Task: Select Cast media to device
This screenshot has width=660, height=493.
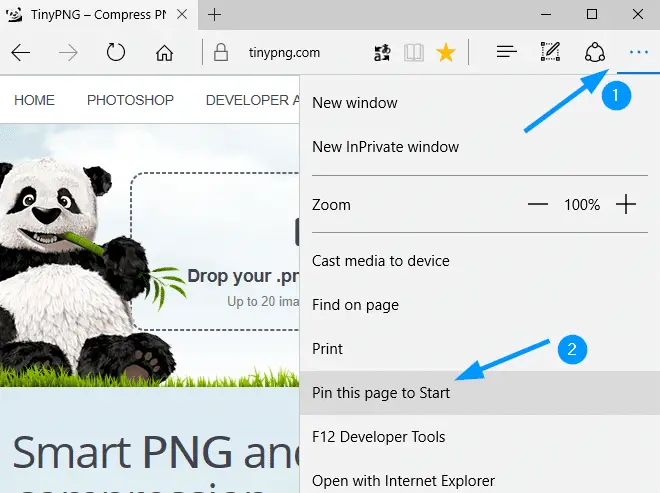Action: coord(479,261)
